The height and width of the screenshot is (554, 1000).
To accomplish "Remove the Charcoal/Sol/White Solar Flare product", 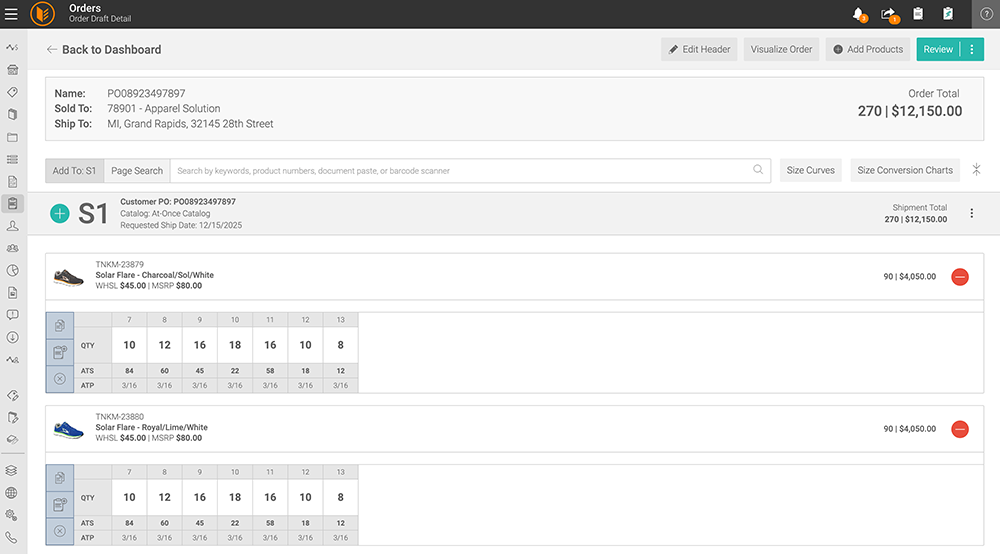I will click(960, 277).
